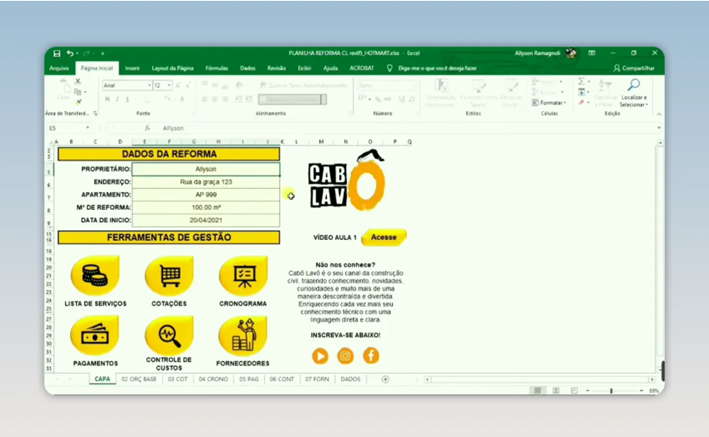Screen dimensions: 709x437
Task: Click the Instagram icon
Action: point(345,356)
